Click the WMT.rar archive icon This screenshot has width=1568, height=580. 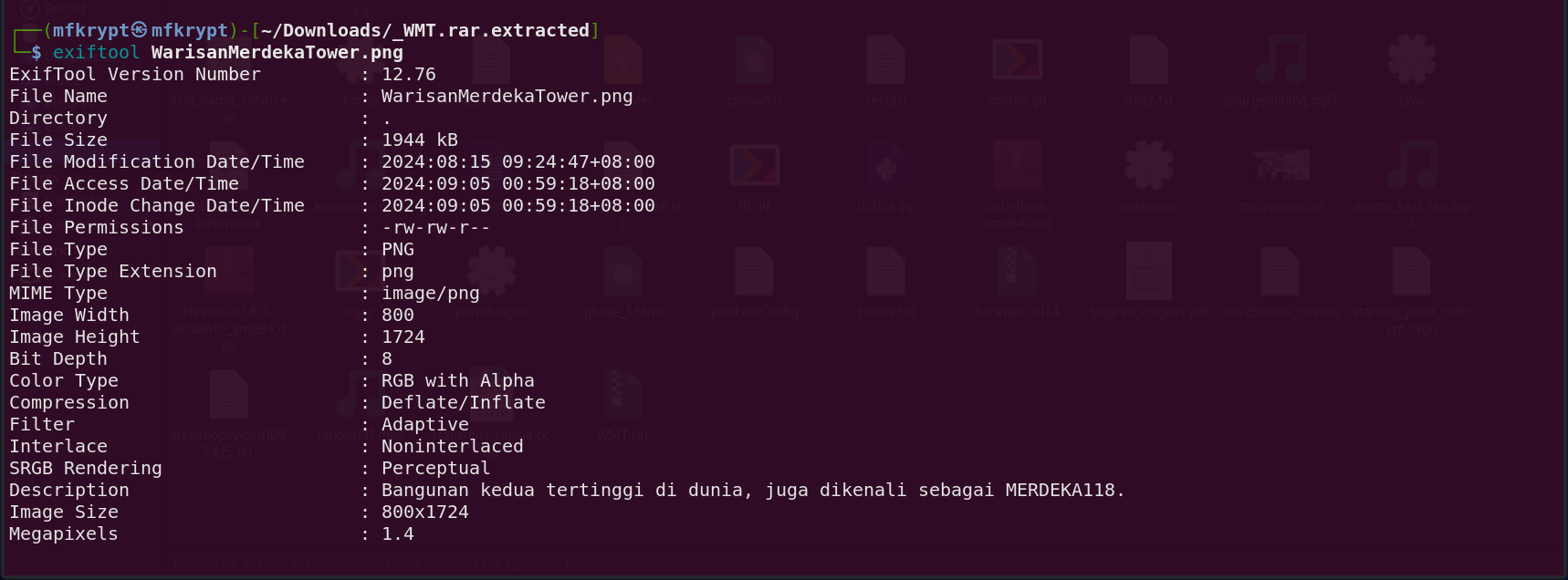pos(623,395)
